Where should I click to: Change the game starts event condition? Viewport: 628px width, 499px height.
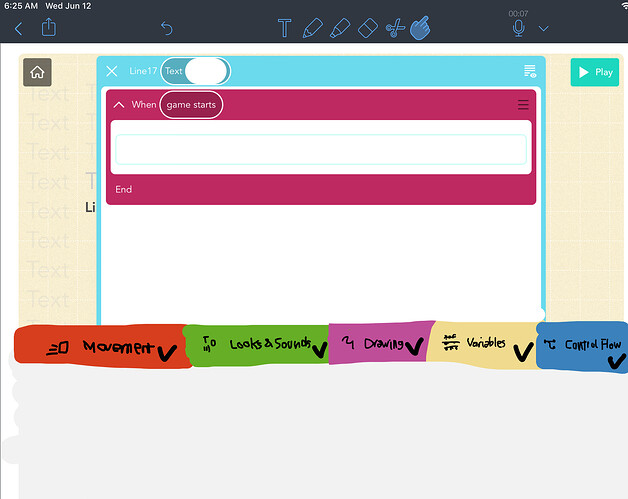[191, 105]
